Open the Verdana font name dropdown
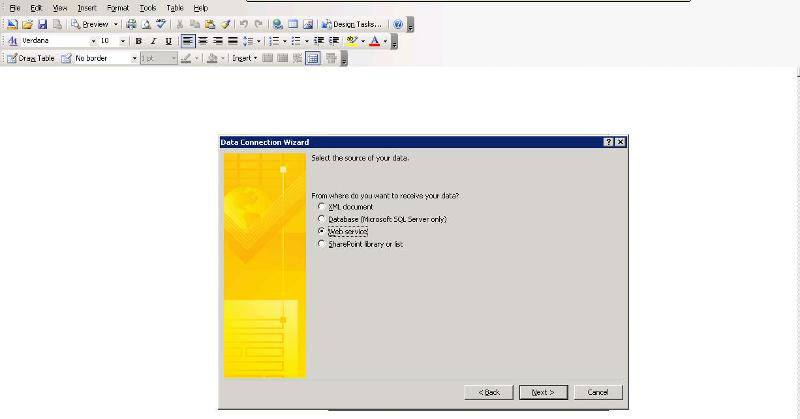The height and width of the screenshot is (419, 800). click(x=93, y=41)
